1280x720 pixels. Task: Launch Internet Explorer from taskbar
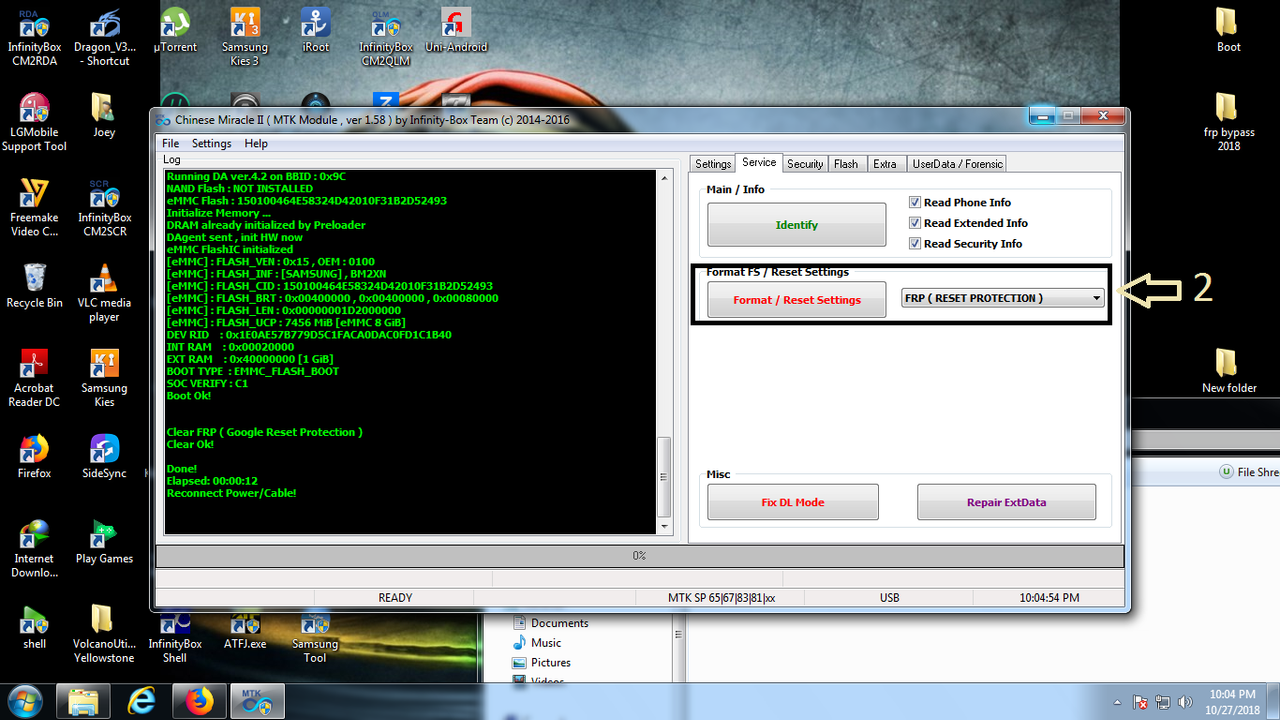click(x=142, y=702)
